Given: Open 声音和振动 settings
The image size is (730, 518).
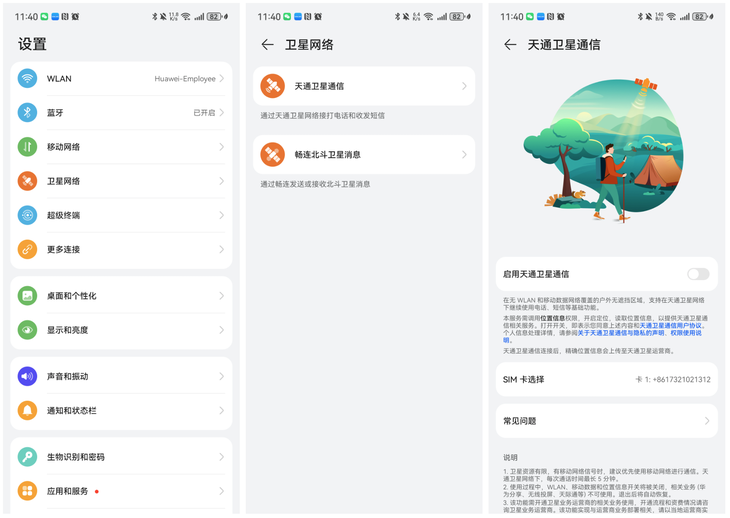Looking at the screenshot, I should [x=121, y=376].
